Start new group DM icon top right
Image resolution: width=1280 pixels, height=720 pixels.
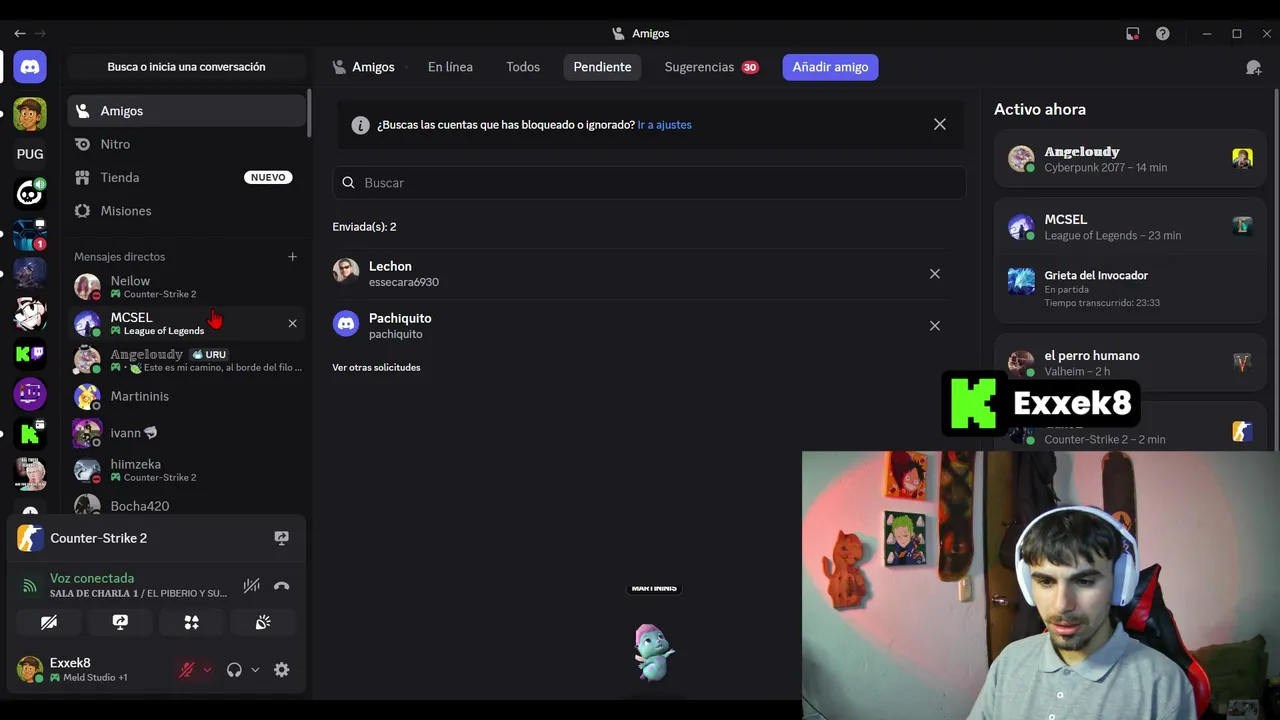click(1253, 67)
